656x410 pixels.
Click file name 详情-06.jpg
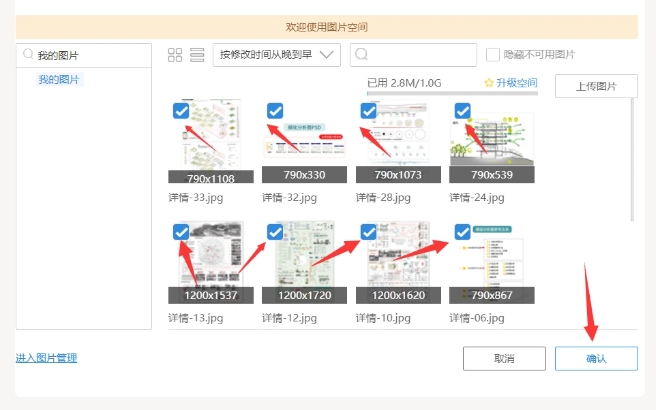(477, 318)
